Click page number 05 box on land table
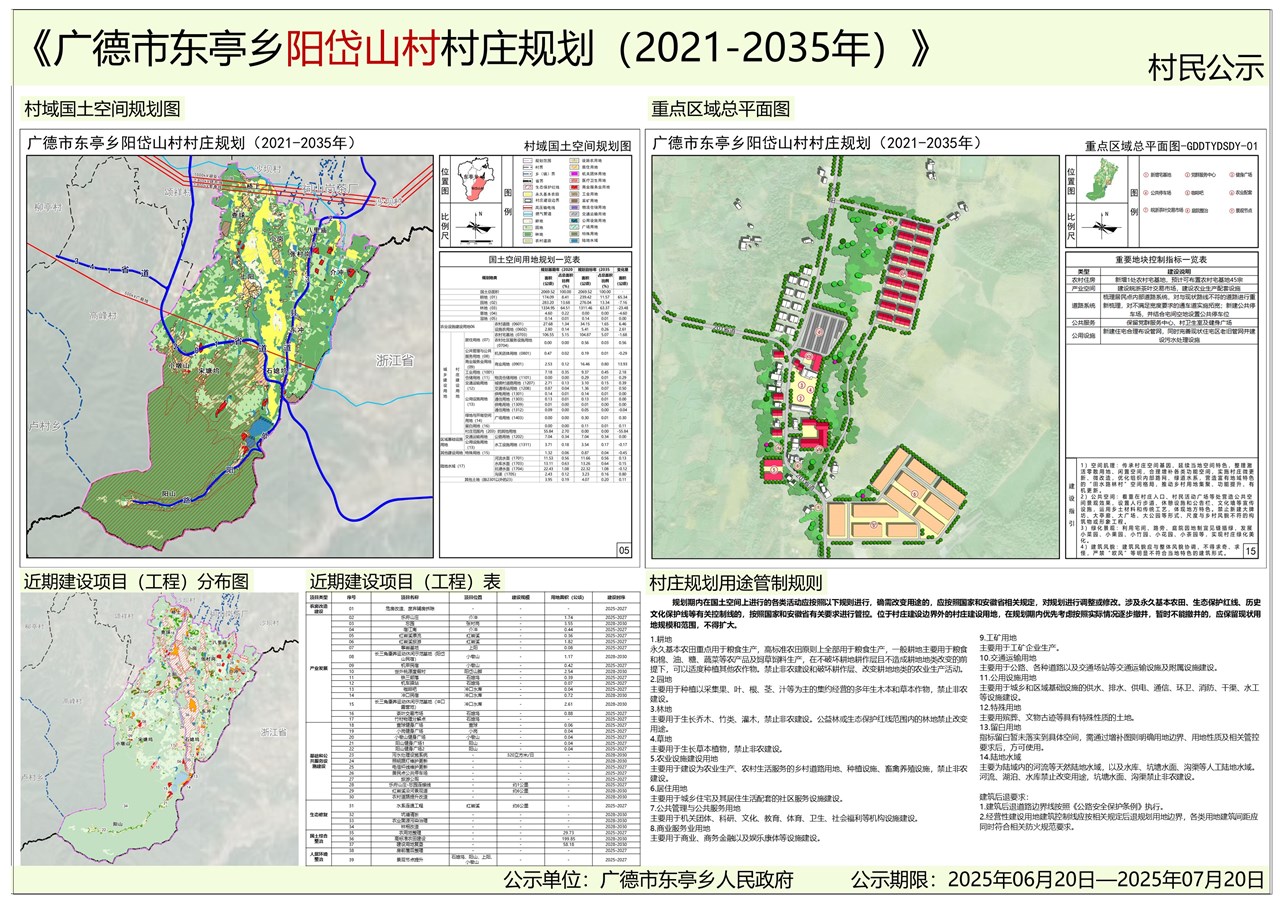The image size is (1280, 905). point(624,550)
